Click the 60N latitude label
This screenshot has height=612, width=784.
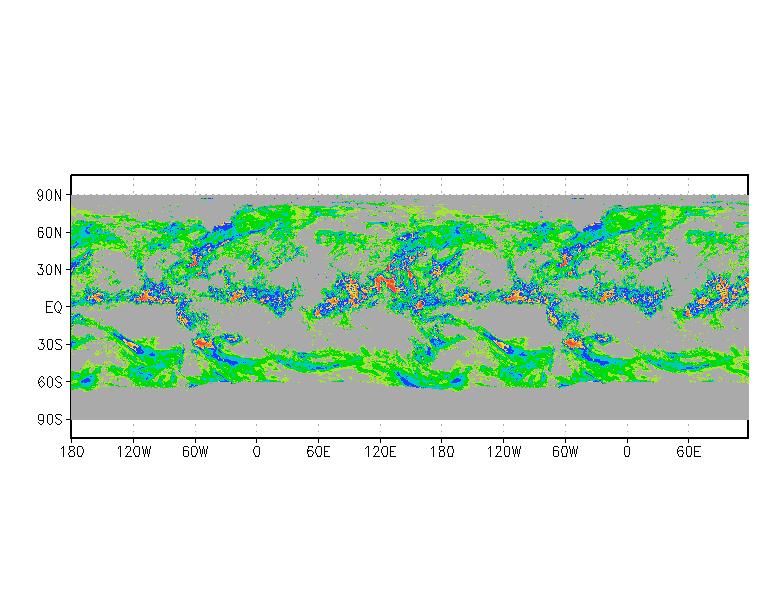tap(50, 232)
